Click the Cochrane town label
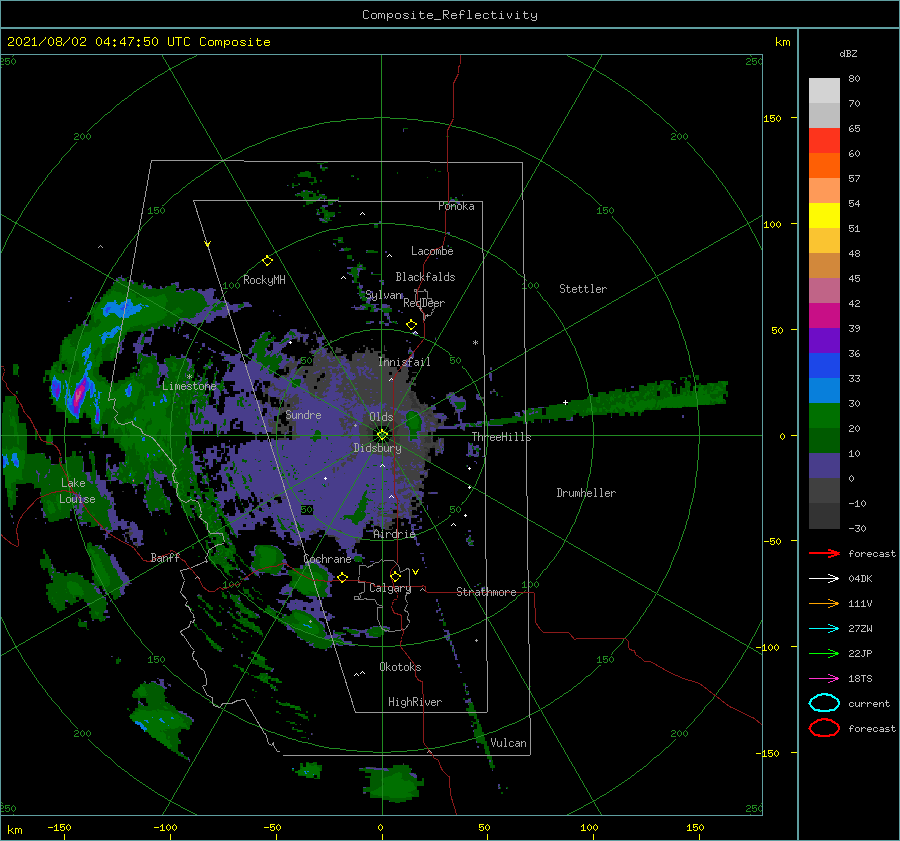 point(327,559)
